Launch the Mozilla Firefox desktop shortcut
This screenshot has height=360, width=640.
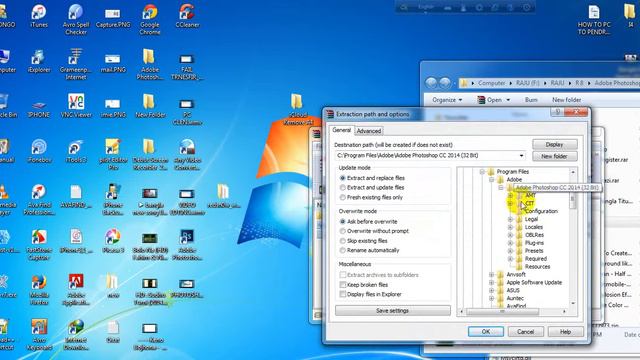(x=39, y=289)
